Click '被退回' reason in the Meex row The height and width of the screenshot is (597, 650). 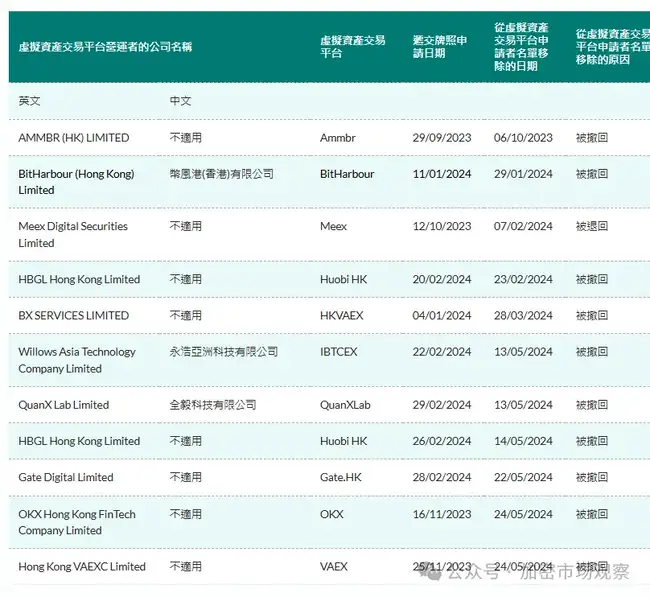592,226
